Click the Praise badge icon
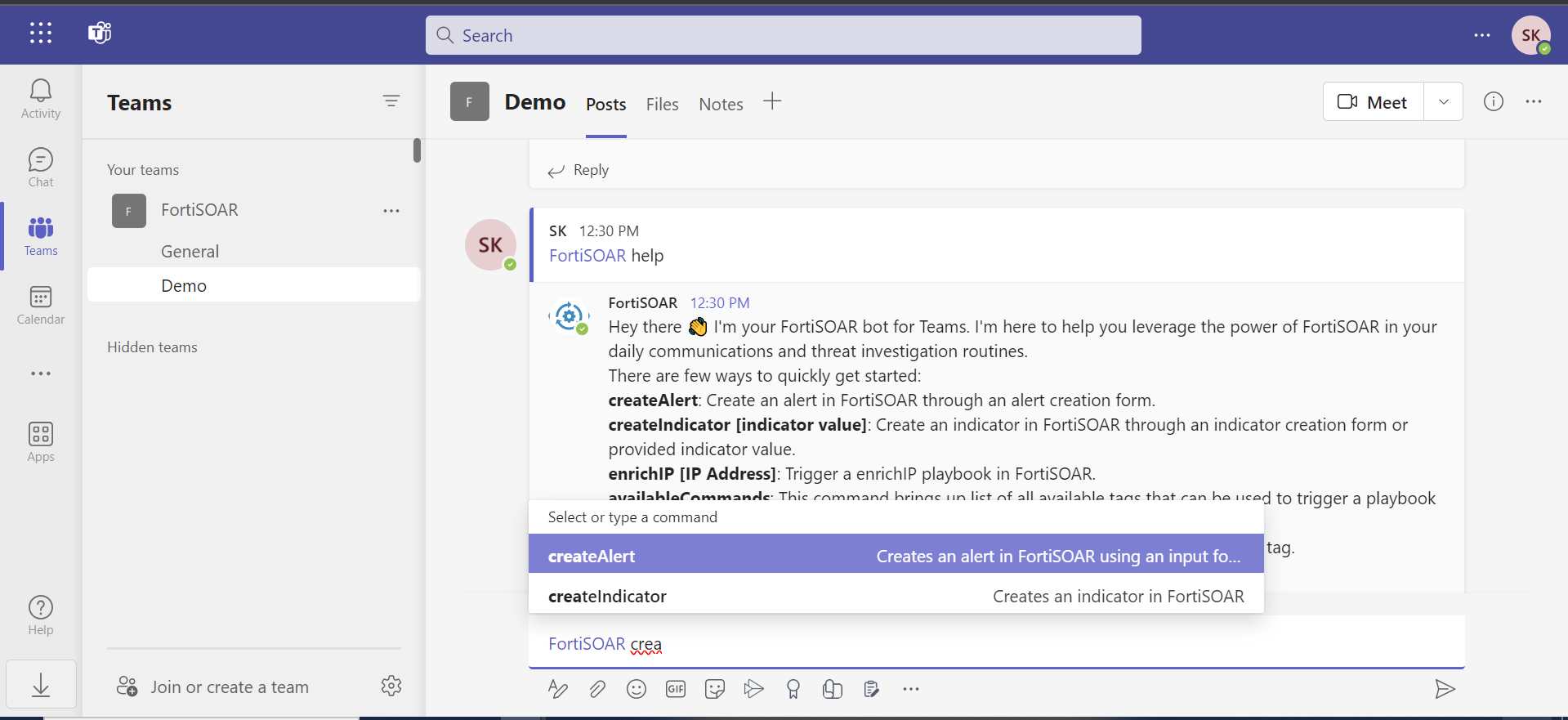1568x720 pixels. pyautogui.click(x=793, y=689)
